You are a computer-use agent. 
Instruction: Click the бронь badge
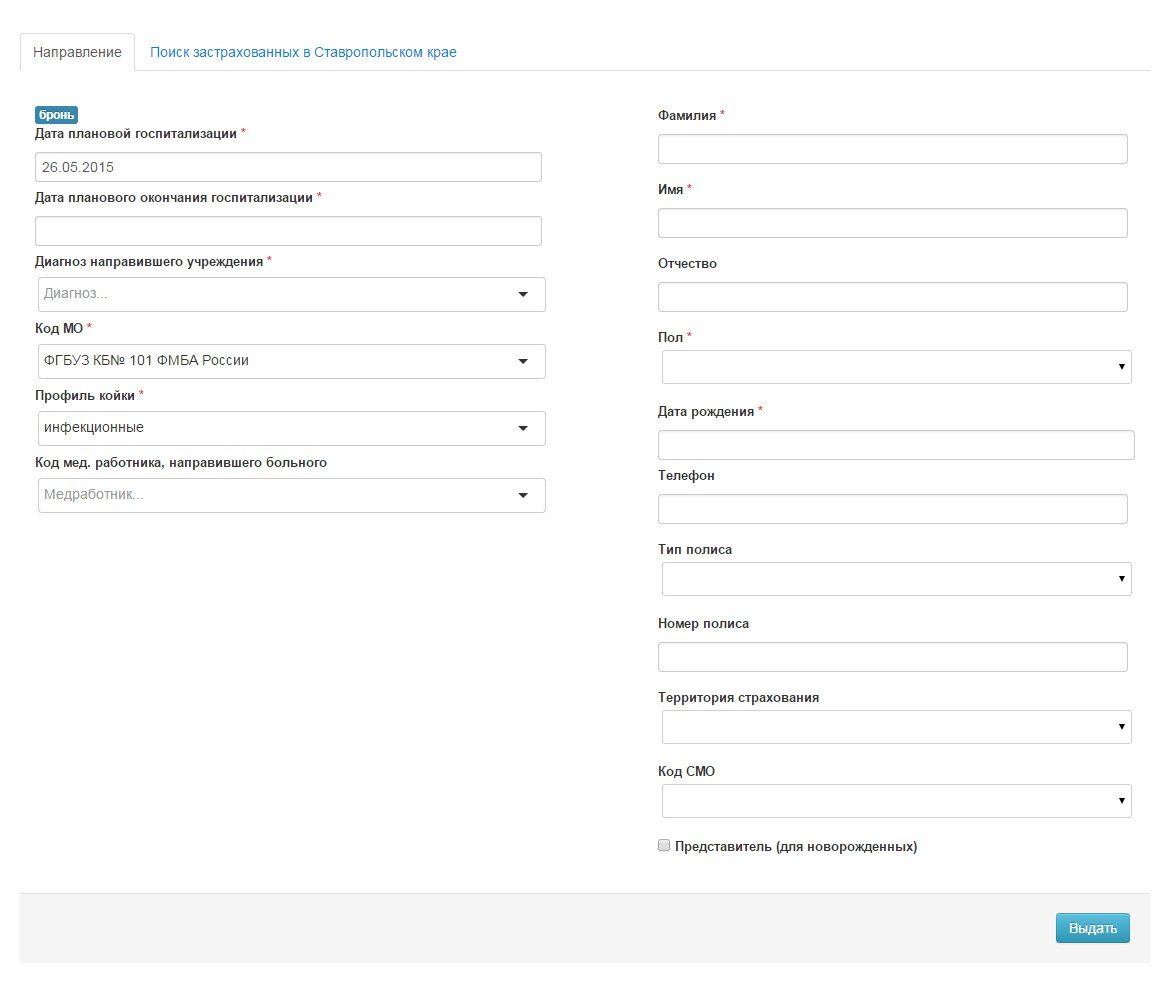click(x=57, y=114)
